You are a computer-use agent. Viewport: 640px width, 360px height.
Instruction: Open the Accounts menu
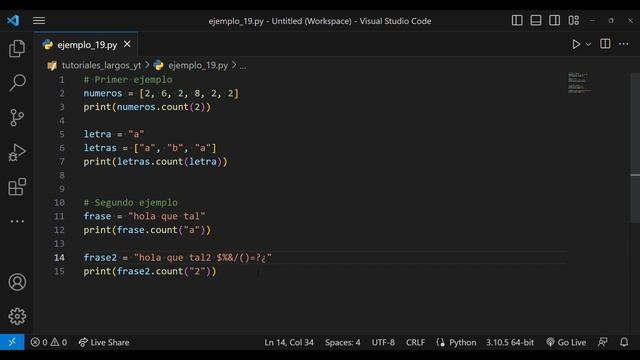click(x=17, y=282)
